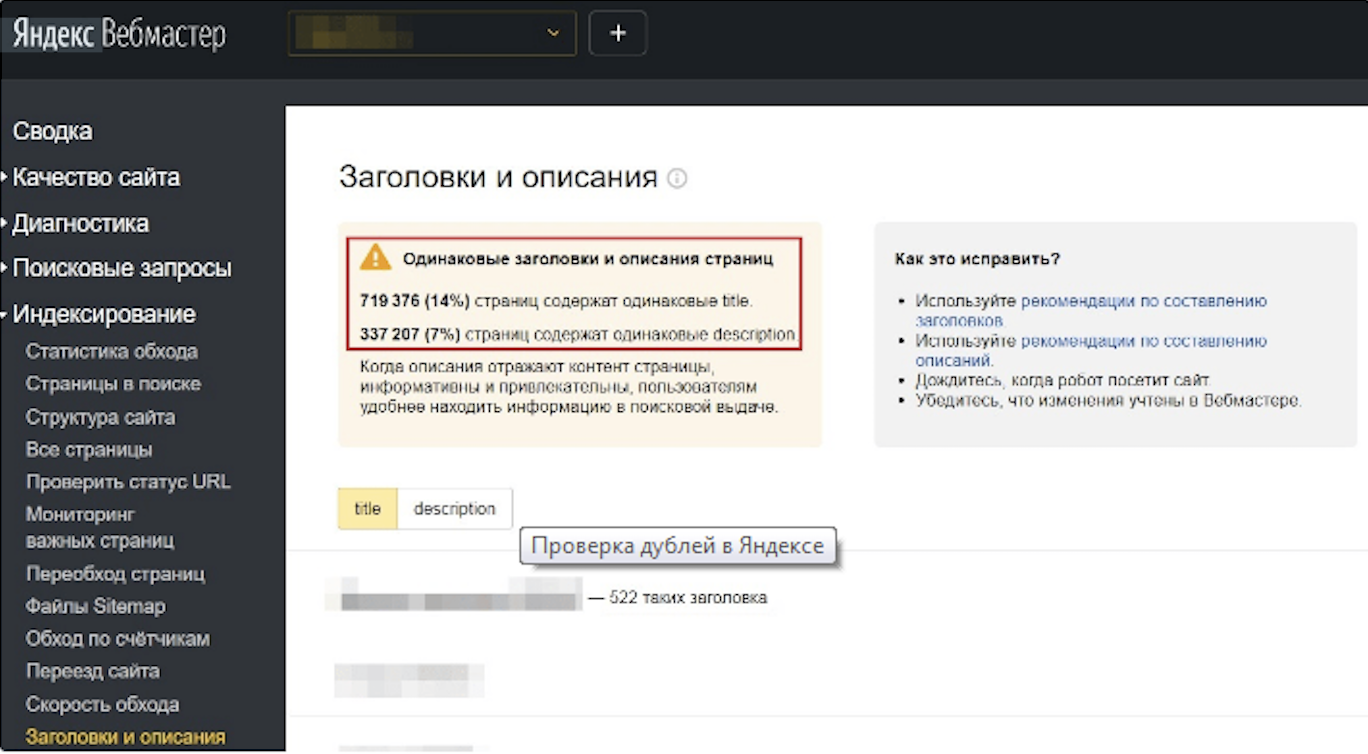Viewport: 1368px width, 754px height.
Task: Click the plus button to add a new site
Action: [617, 32]
